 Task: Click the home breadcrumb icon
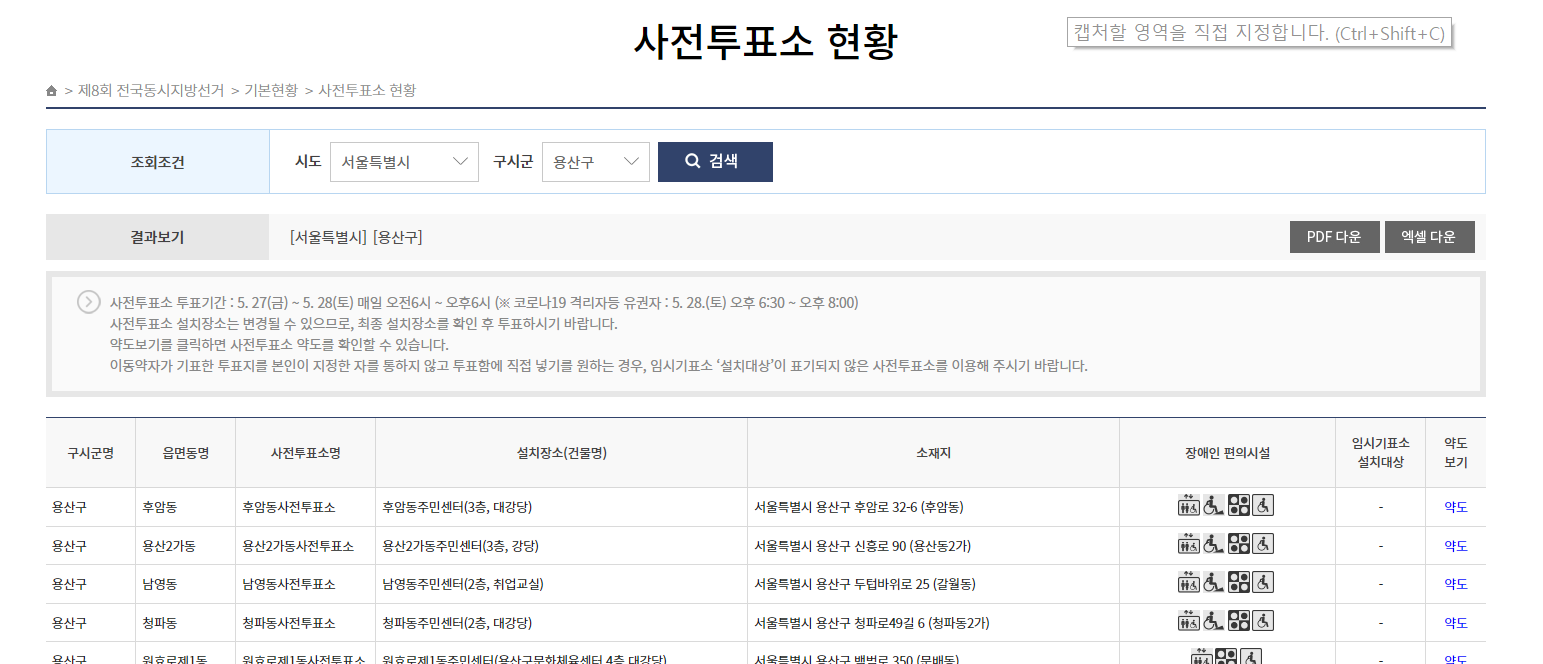(52, 90)
